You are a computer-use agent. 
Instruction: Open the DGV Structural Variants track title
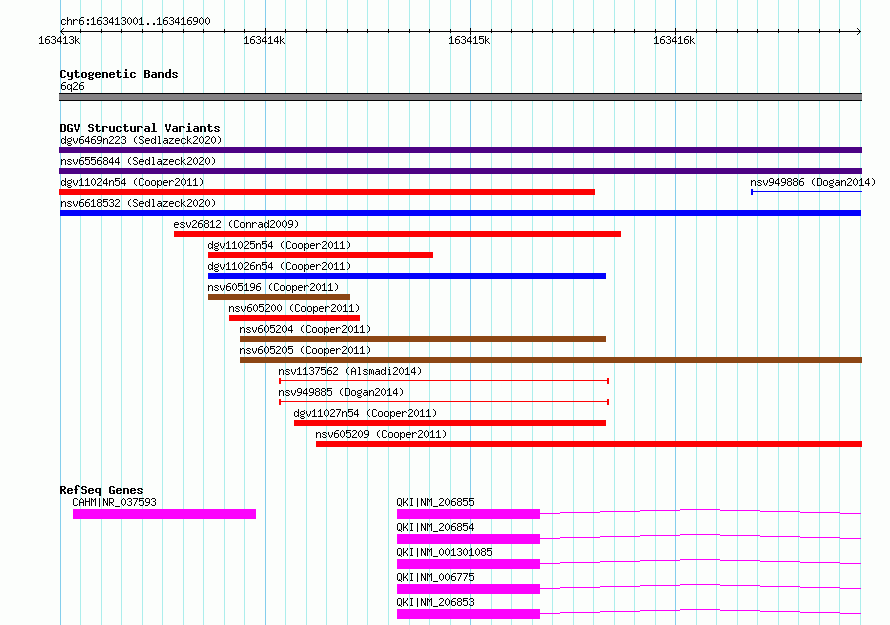140,128
